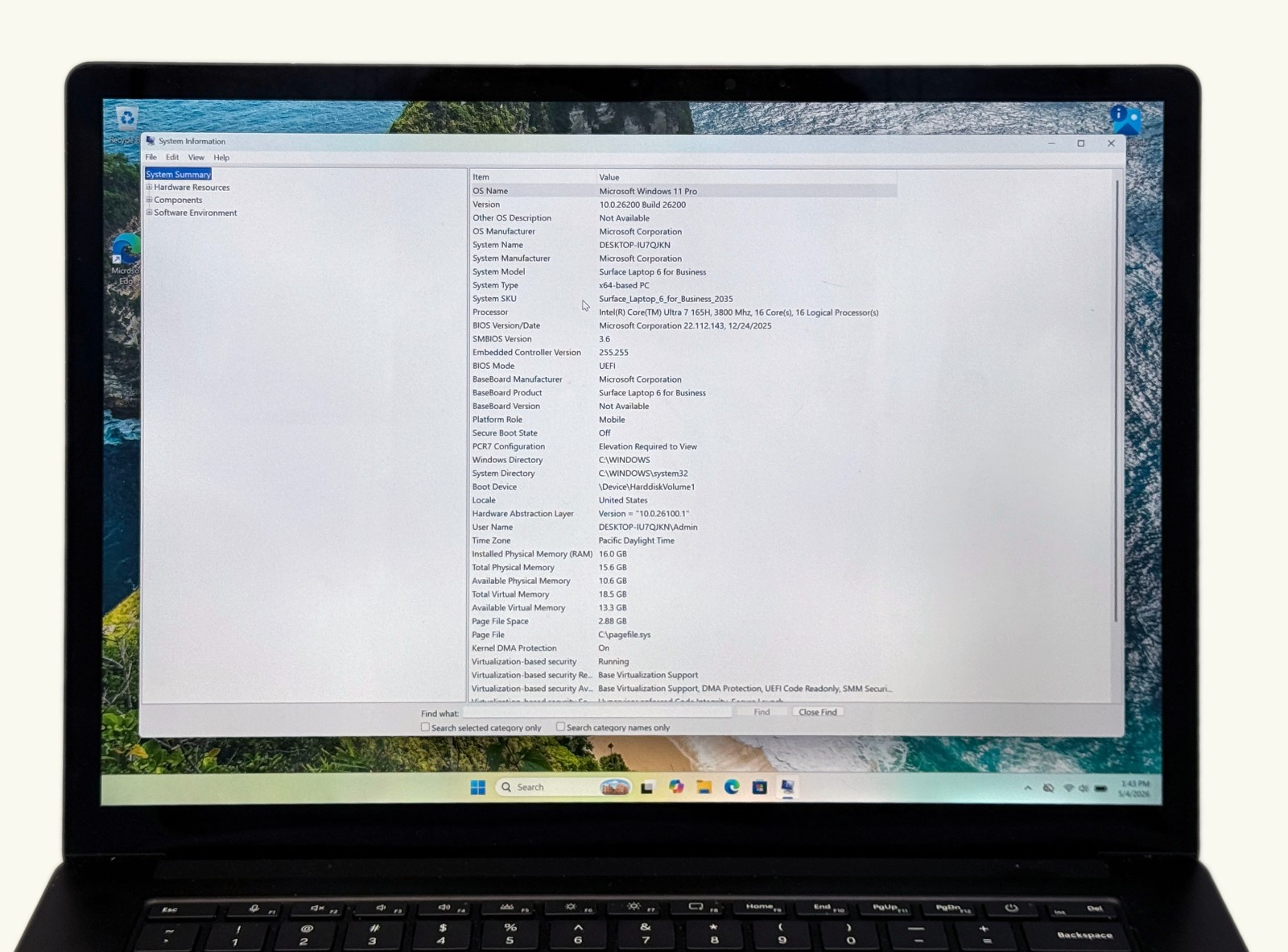Click the Locale value 'United States'
This screenshot has height=952, width=1288.
pyautogui.click(x=623, y=500)
